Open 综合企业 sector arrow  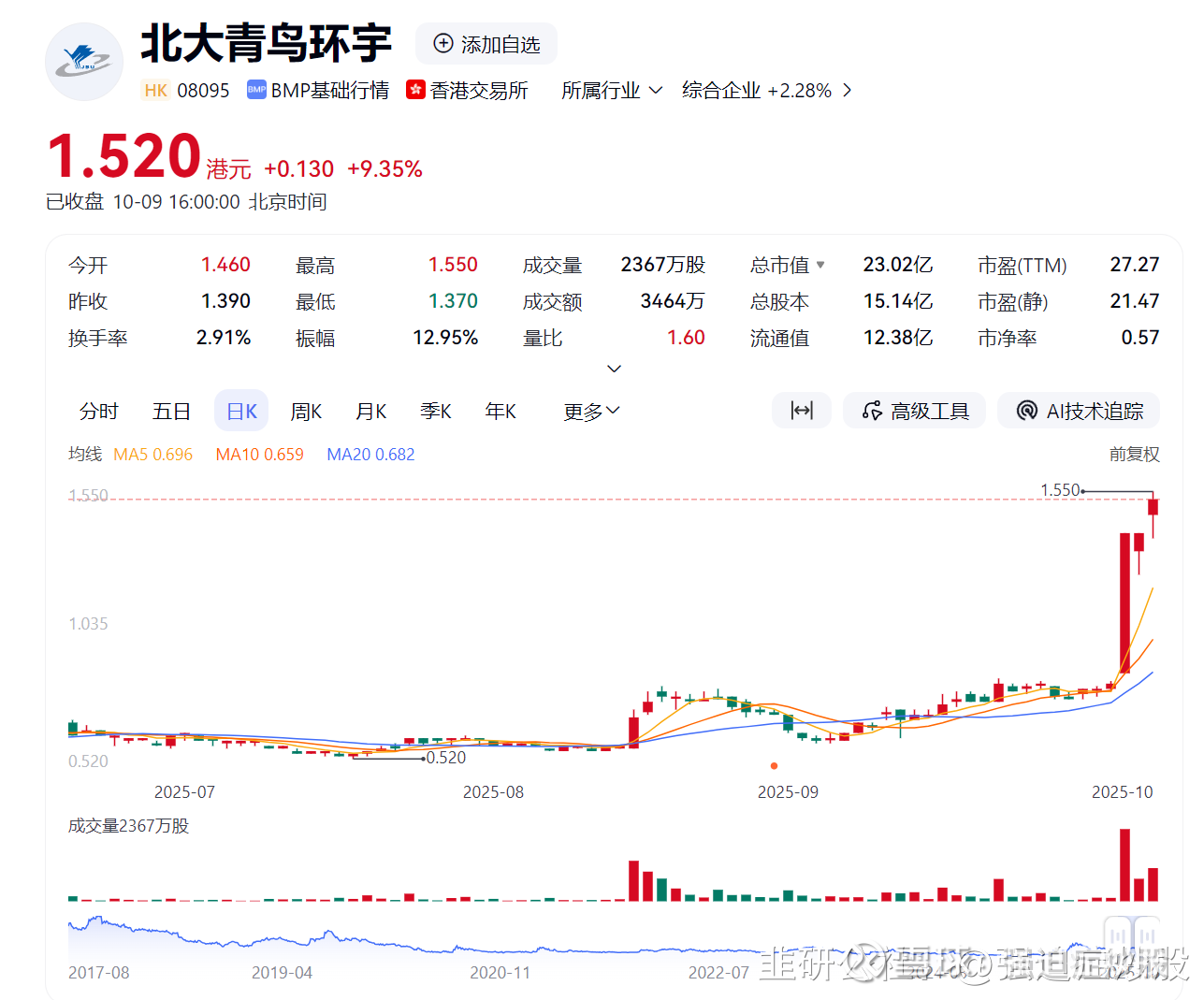point(848,90)
